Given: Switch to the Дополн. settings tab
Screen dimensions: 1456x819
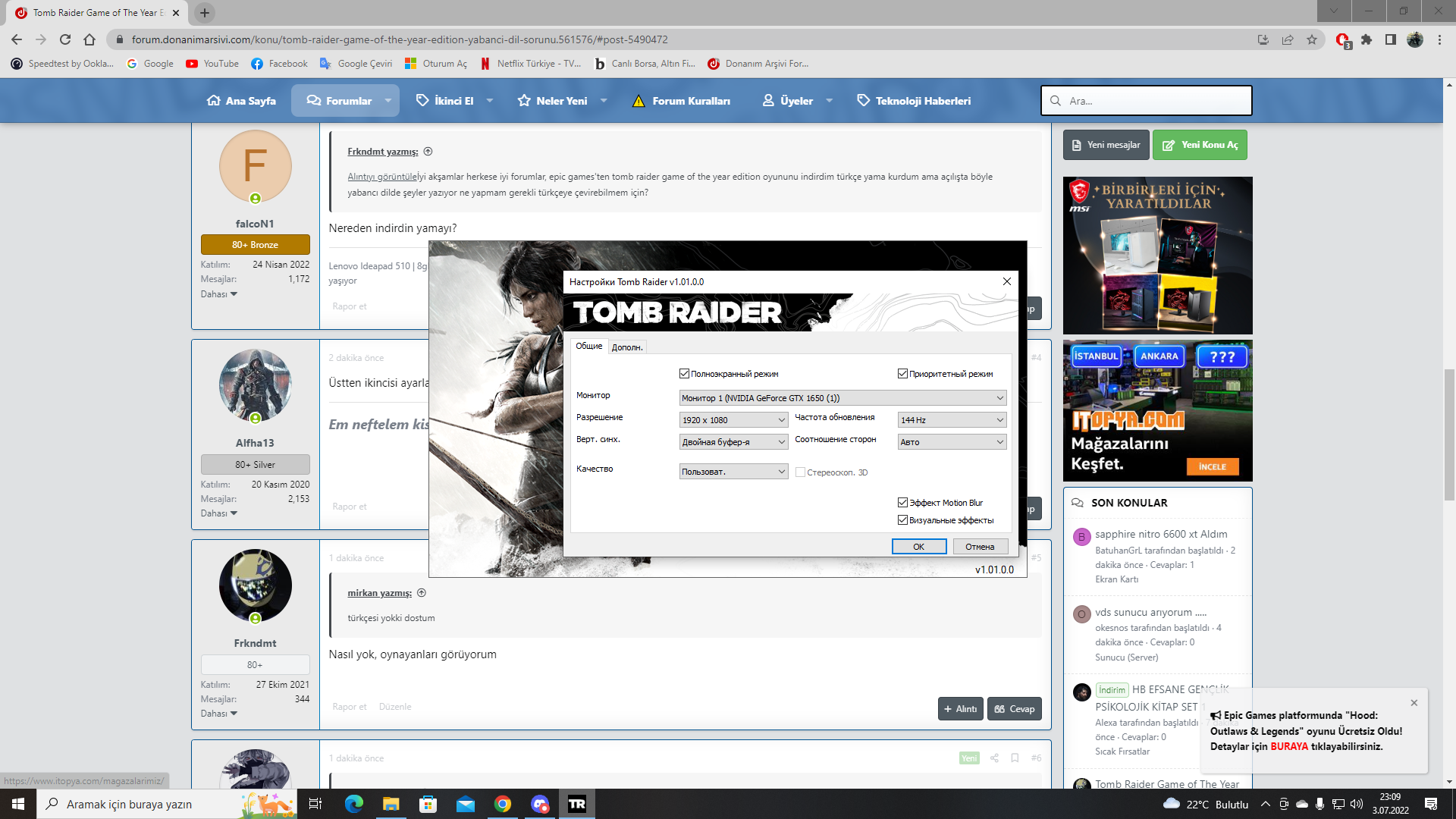Looking at the screenshot, I should [627, 347].
